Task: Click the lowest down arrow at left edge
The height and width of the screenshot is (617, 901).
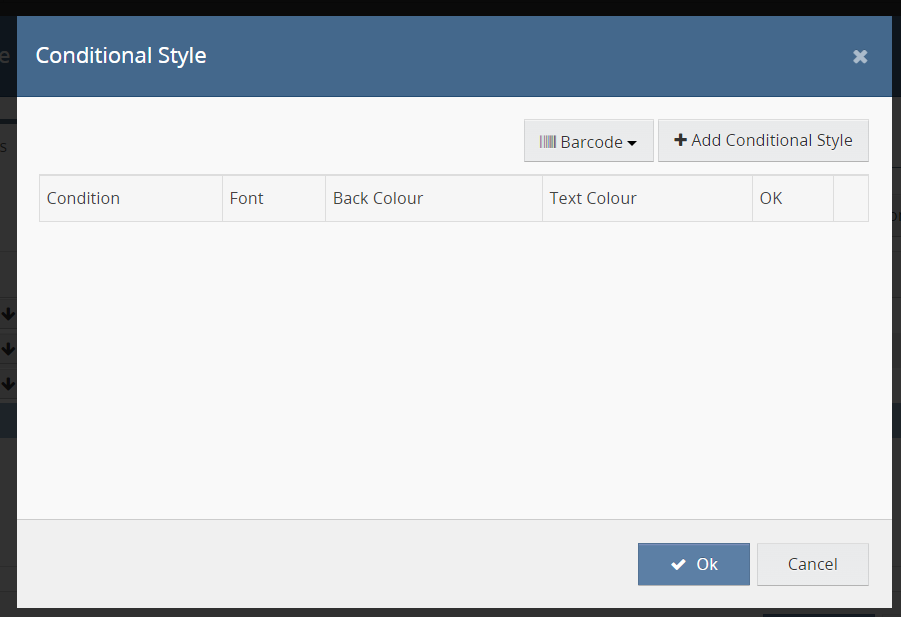Action: [x=8, y=382]
